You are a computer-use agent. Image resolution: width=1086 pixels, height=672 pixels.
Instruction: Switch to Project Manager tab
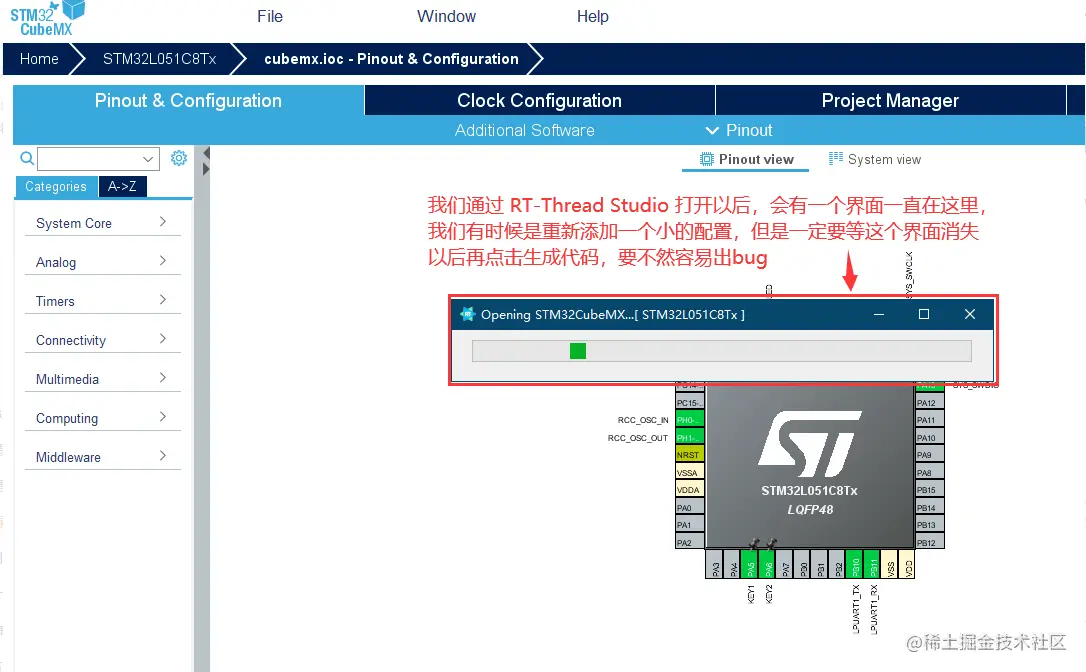[891, 100]
